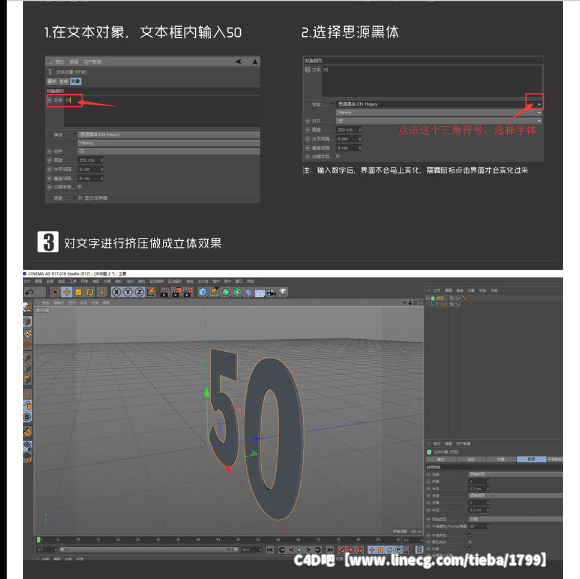Screen dimensions: 580x579
Task: Click Polygons mode cube in left sidebar
Action: pos(27,380)
